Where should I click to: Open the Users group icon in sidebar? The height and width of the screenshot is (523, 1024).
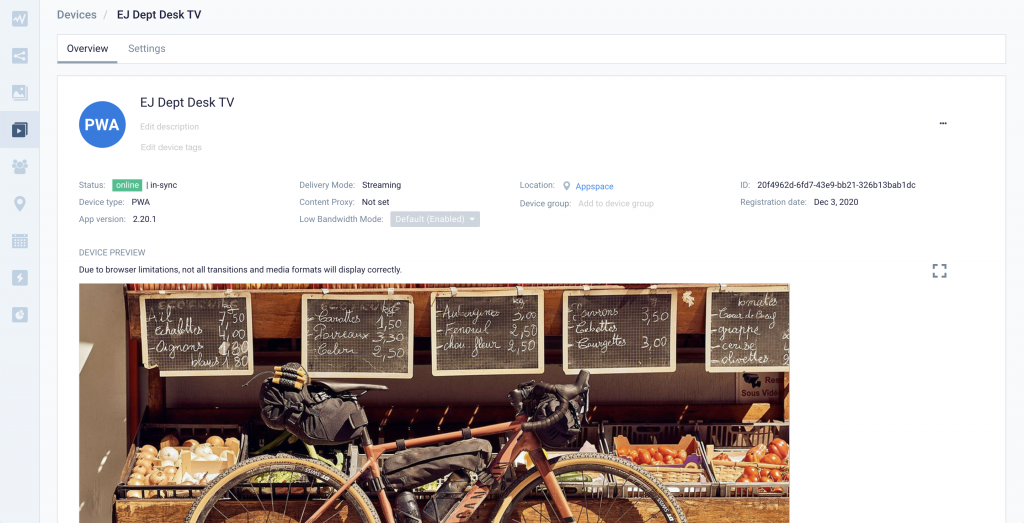tap(20, 167)
